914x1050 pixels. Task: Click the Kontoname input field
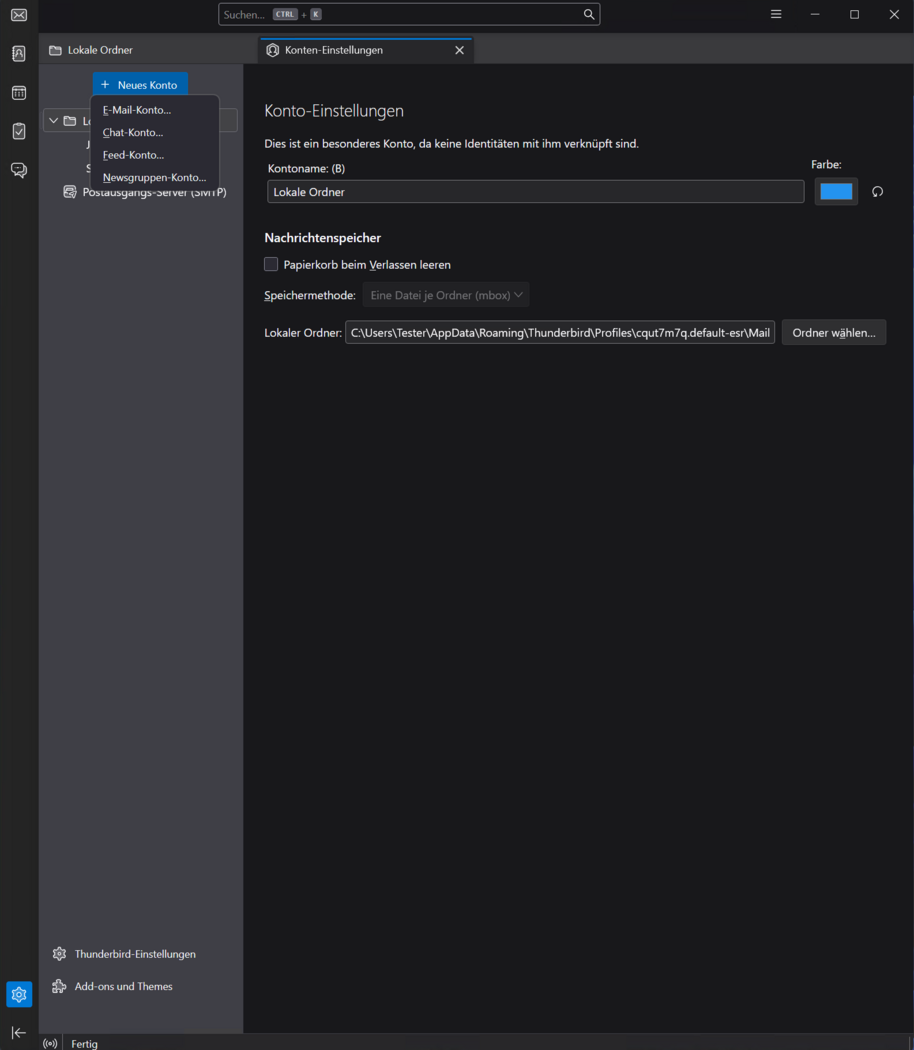pos(536,192)
